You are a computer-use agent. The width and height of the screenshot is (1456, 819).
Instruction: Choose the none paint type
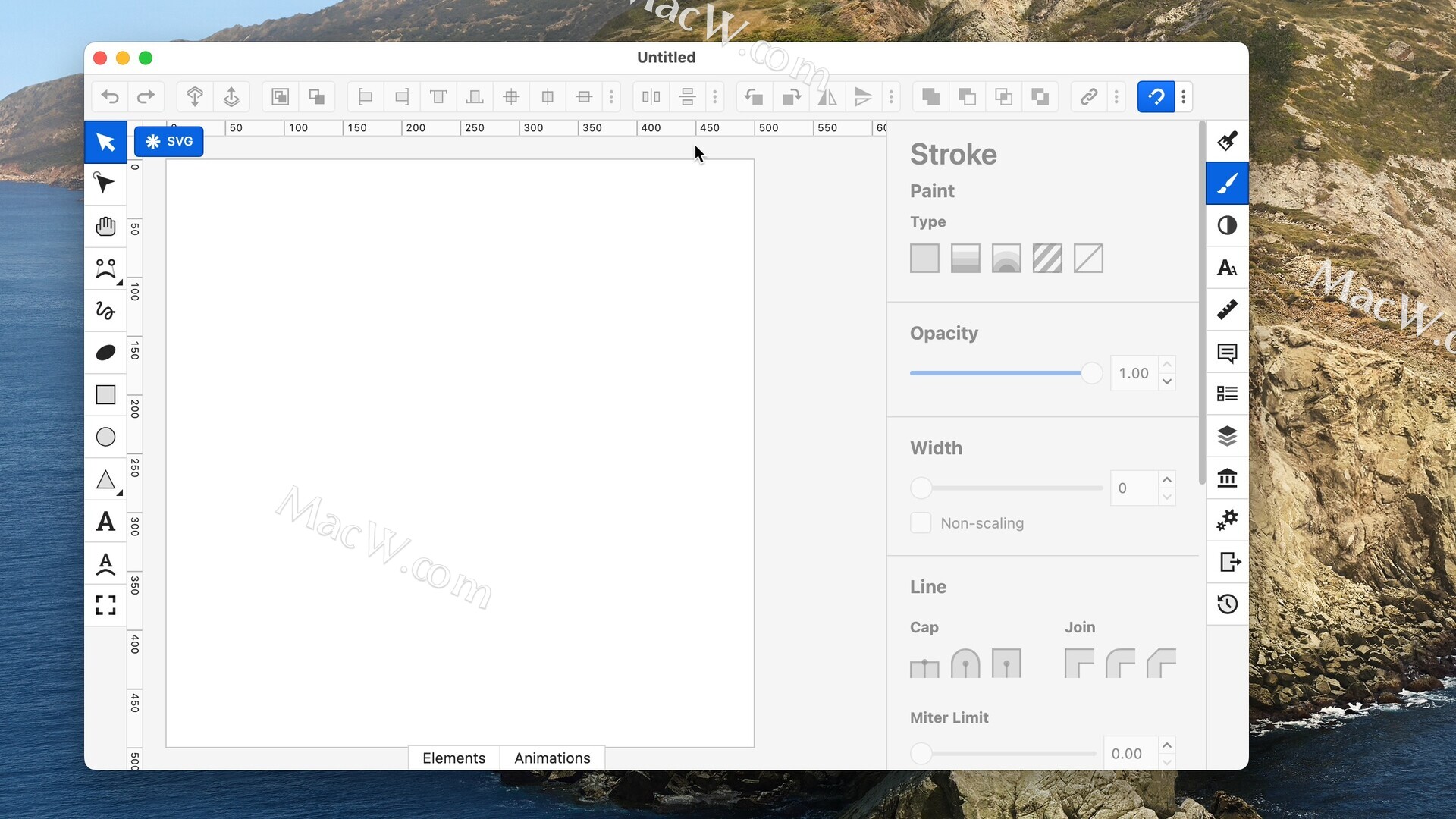click(1088, 259)
